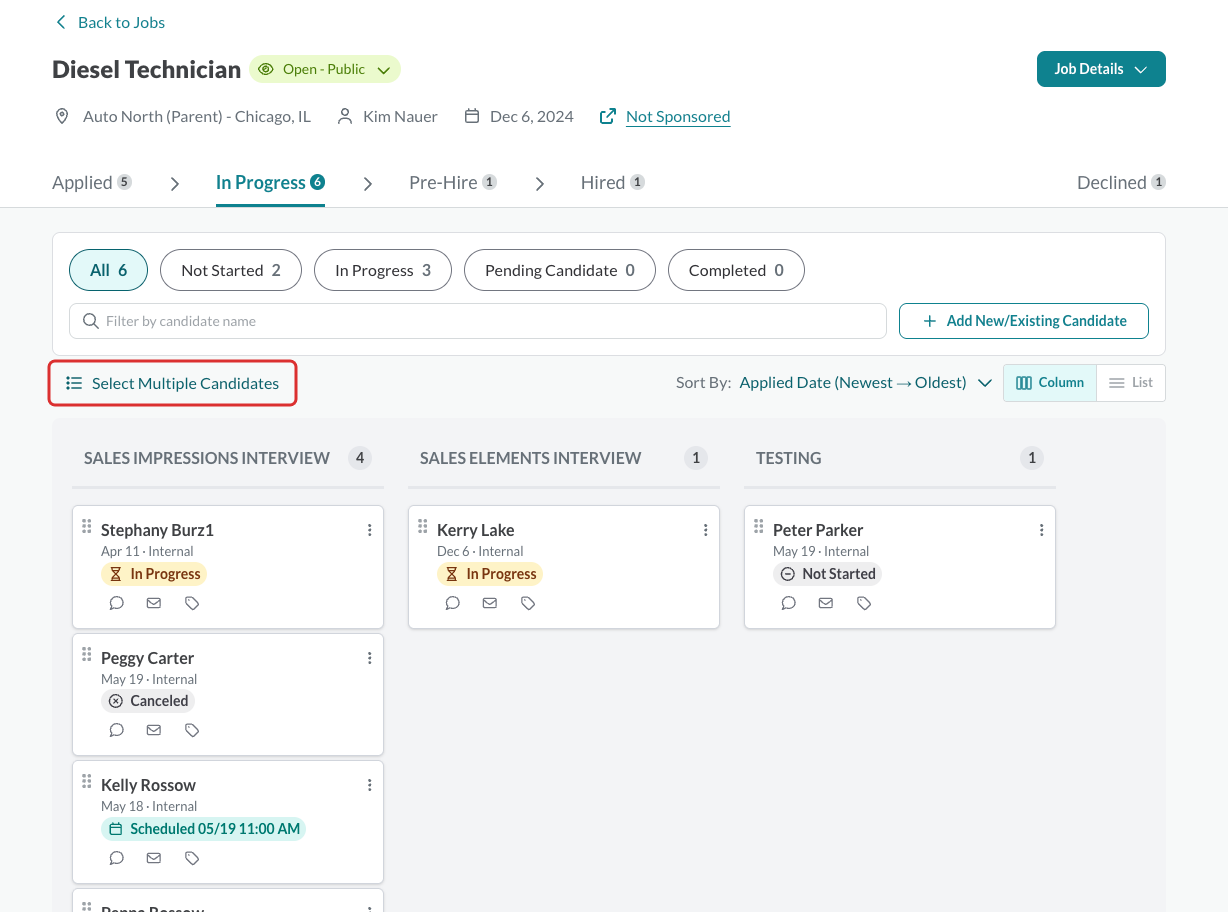Click tag icon on Peter Parker card

[x=865, y=603]
